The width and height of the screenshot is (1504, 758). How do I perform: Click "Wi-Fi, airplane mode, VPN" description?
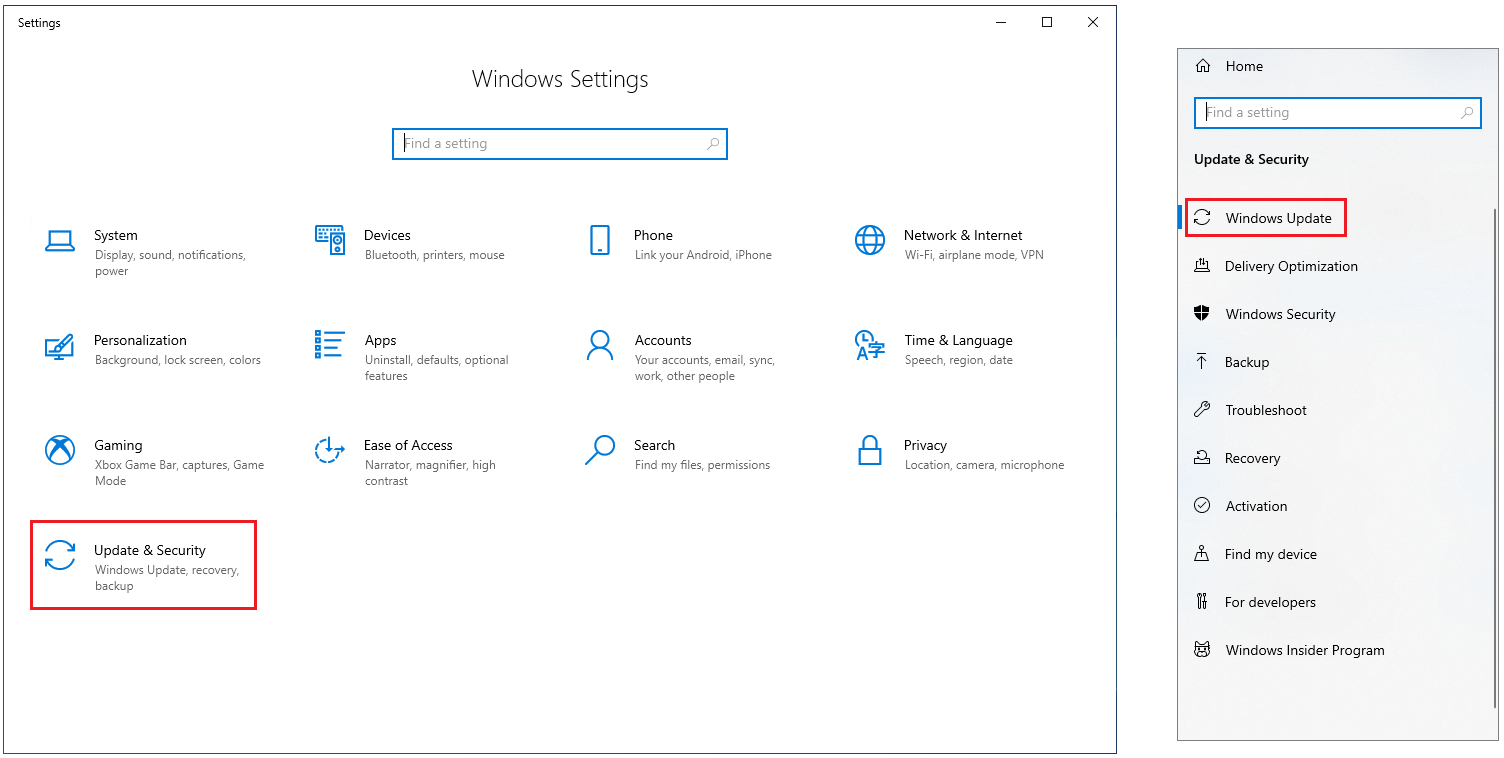(974, 255)
